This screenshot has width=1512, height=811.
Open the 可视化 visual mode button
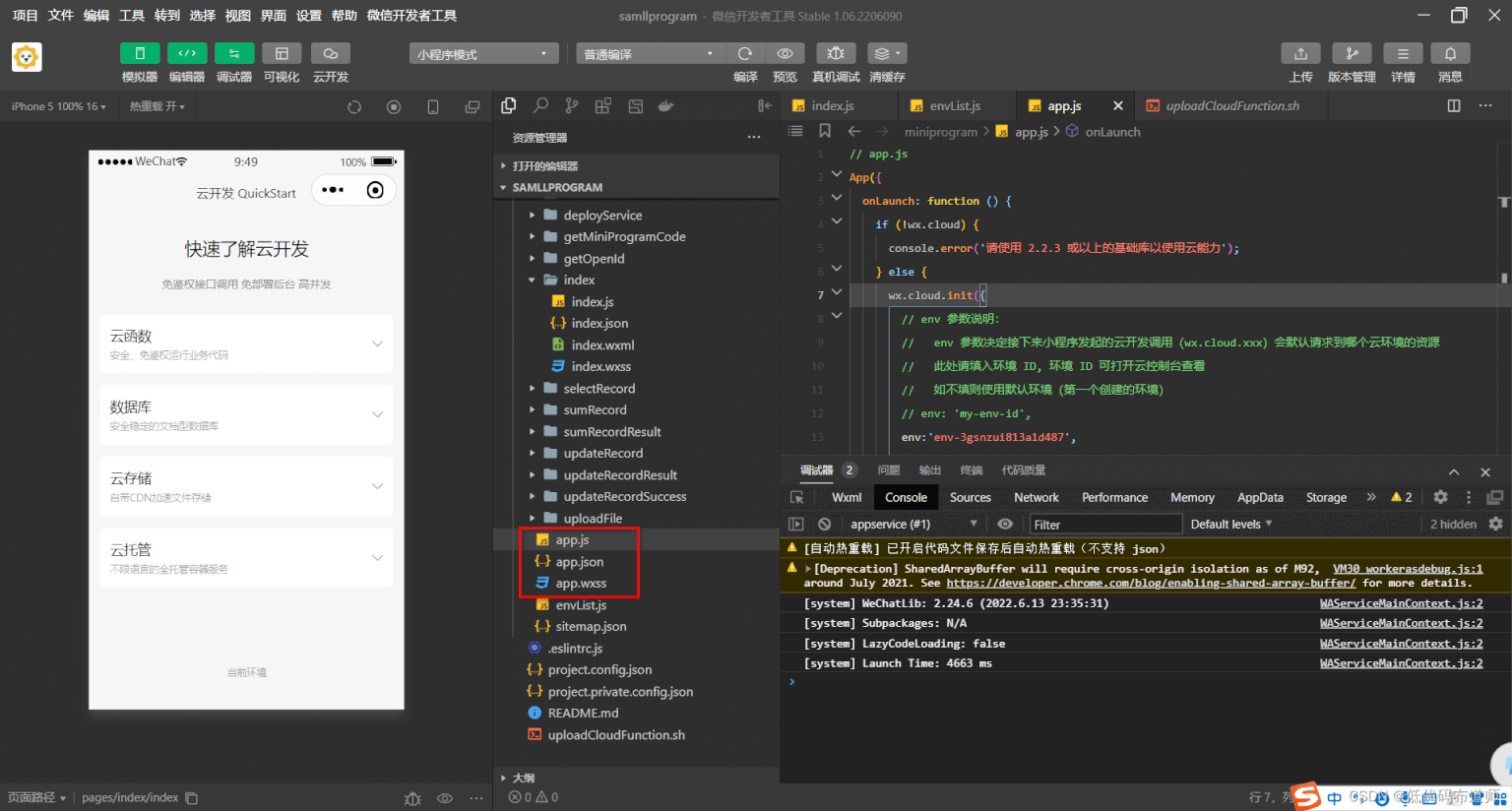point(282,53)
